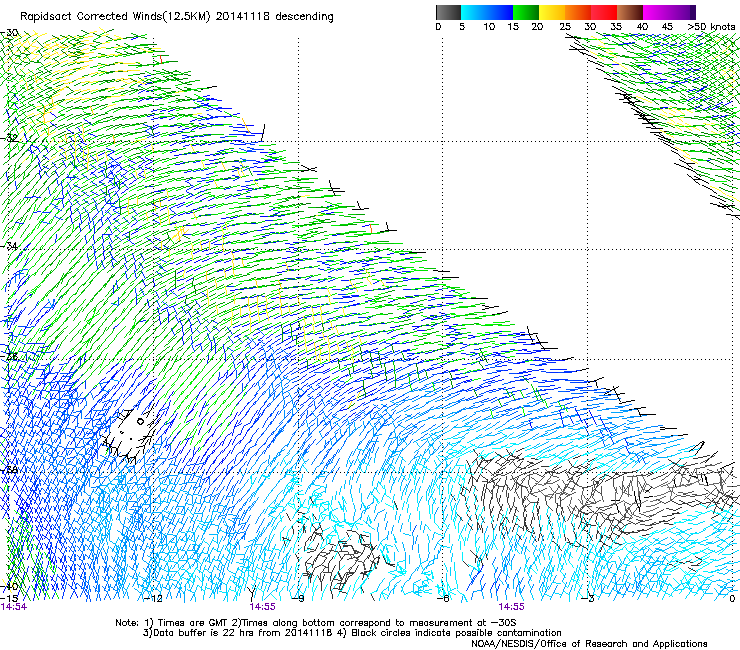Click 'Black circles indicate possible contamination' note

pyautogui.click(x=449, y=633)
